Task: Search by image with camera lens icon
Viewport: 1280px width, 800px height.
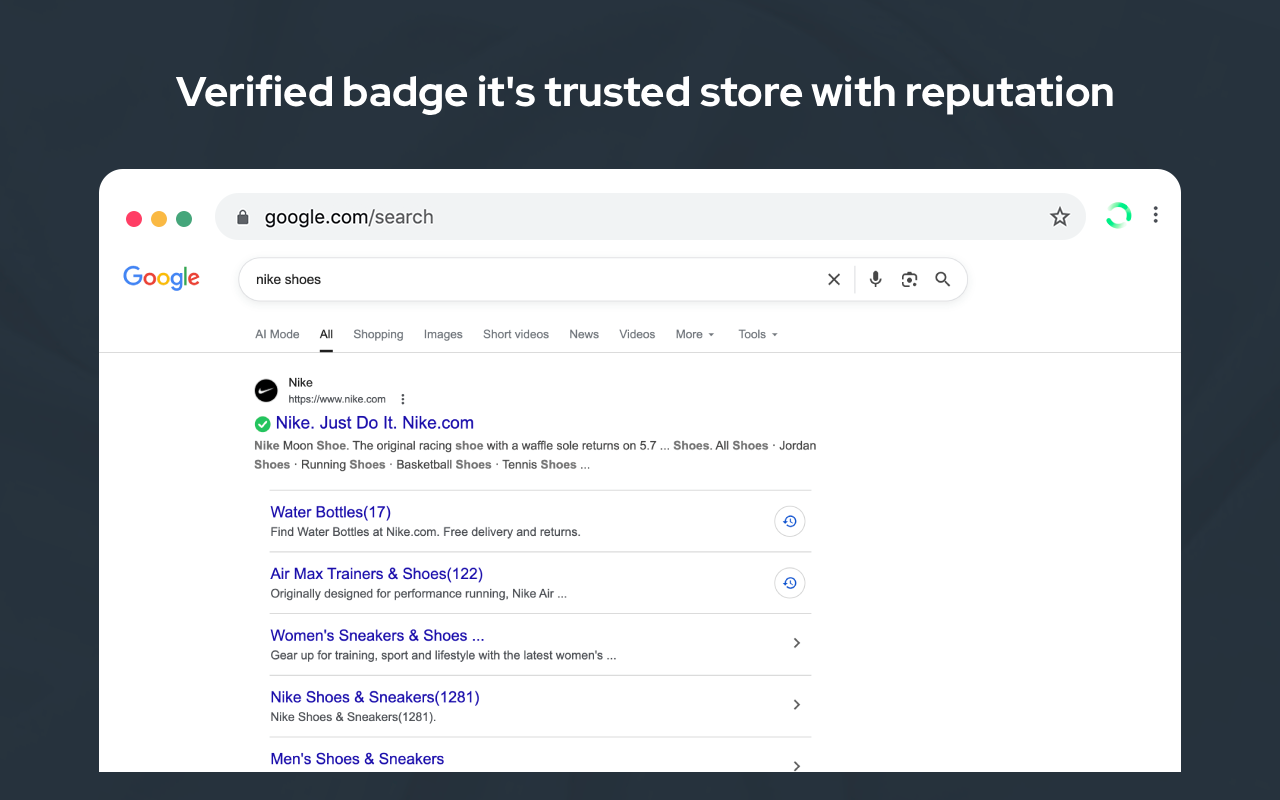Action: [909, 280]
